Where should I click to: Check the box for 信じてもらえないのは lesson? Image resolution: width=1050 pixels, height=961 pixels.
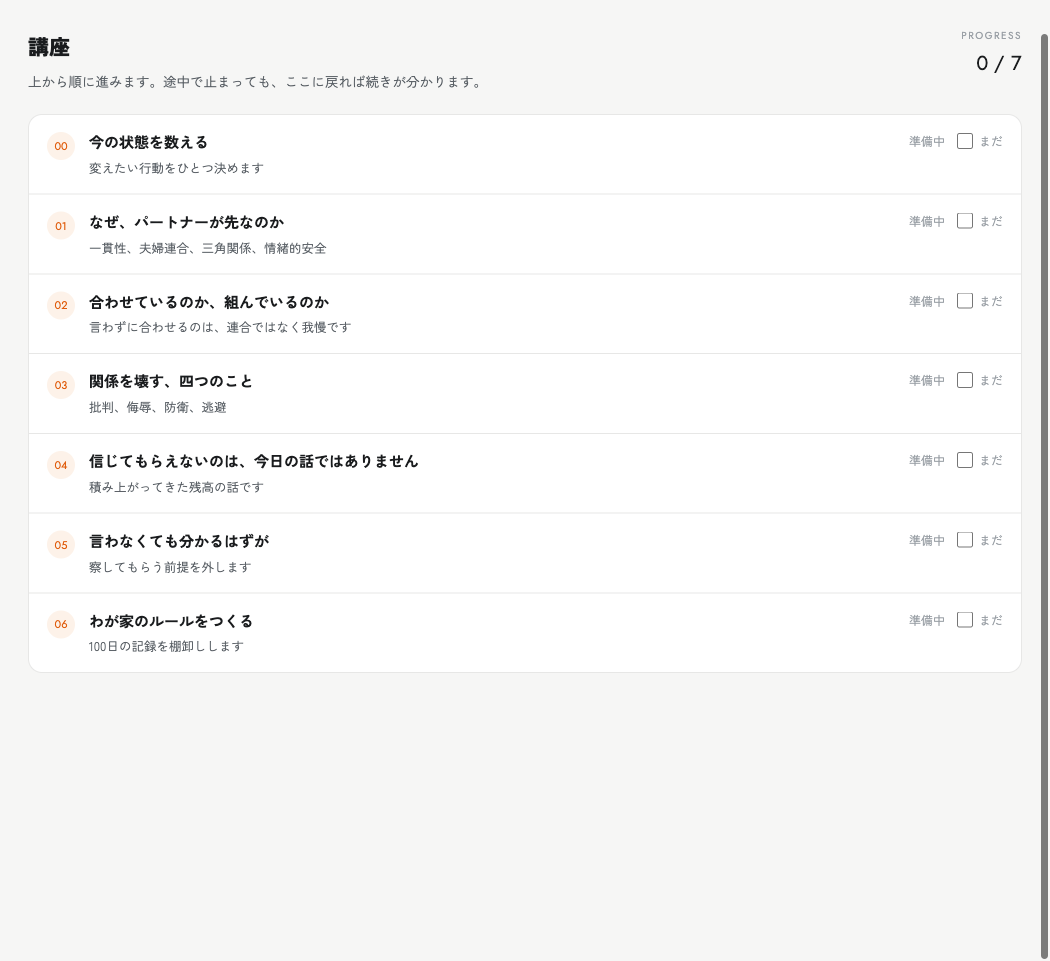pos(964,460)
